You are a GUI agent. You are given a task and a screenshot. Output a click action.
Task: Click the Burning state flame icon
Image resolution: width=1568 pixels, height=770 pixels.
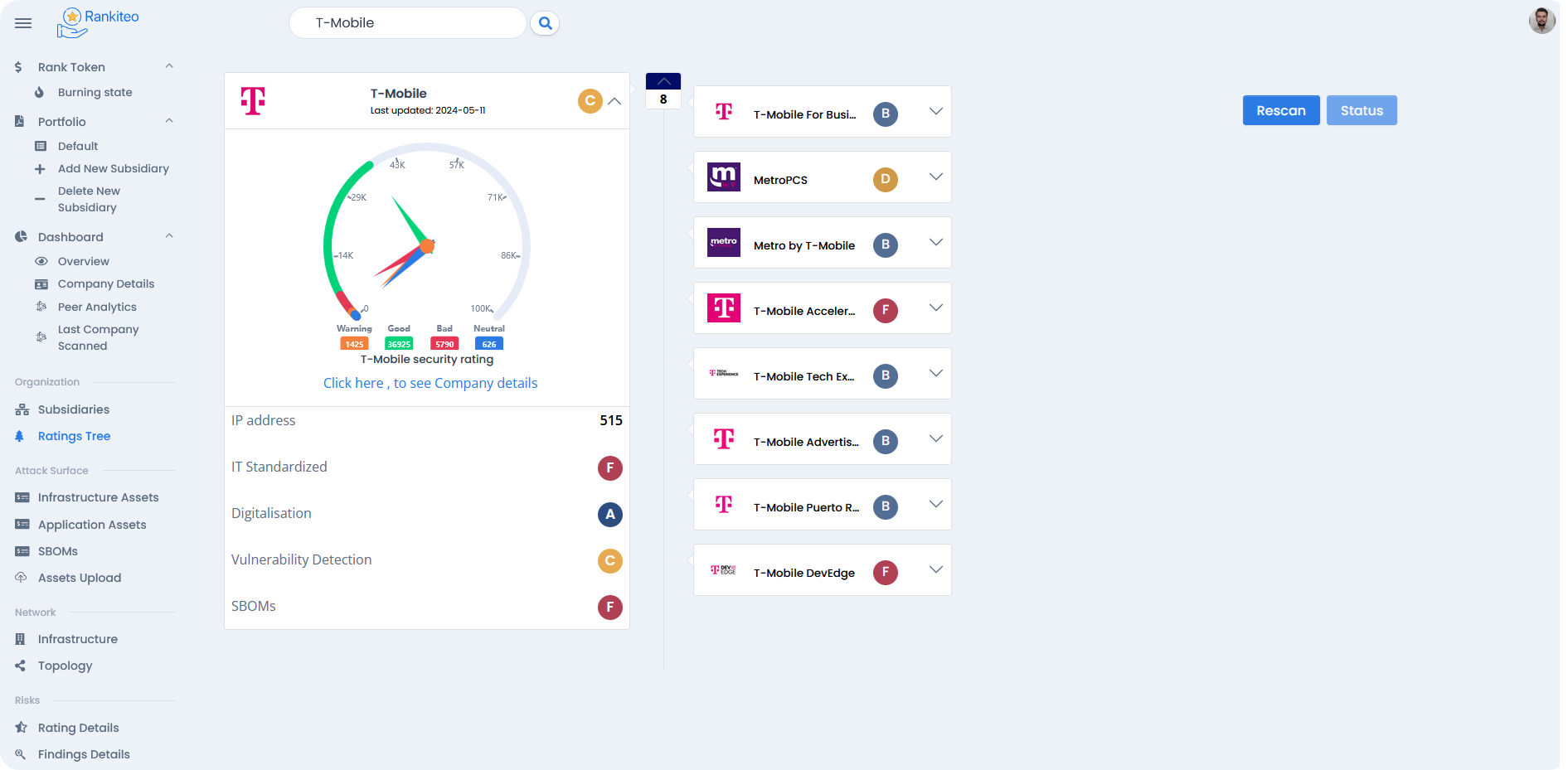[x=39, y=93]
